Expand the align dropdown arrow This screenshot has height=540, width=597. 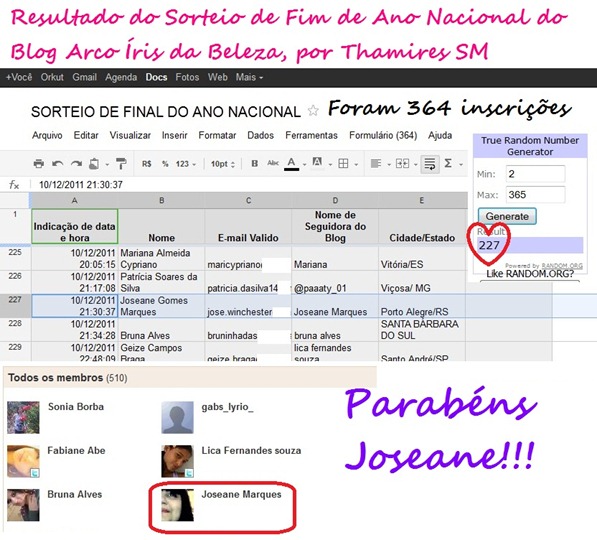point(389,165)
